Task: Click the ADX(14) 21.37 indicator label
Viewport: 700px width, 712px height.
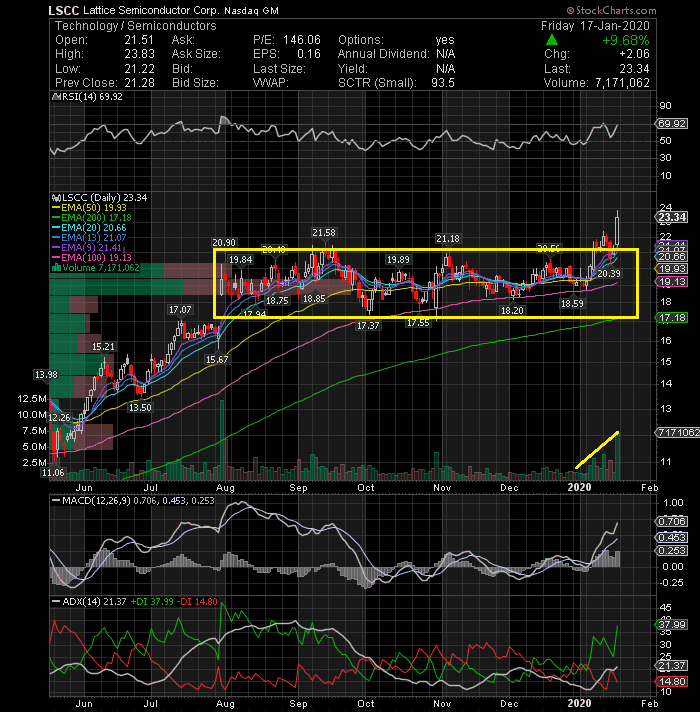Action: (x=89, y=602)
